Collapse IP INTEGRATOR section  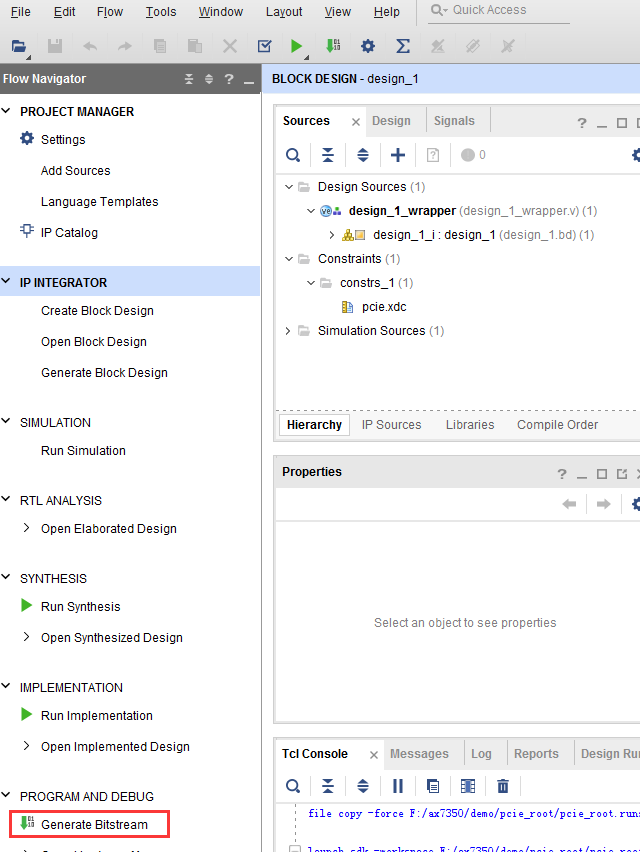point(7,281)
